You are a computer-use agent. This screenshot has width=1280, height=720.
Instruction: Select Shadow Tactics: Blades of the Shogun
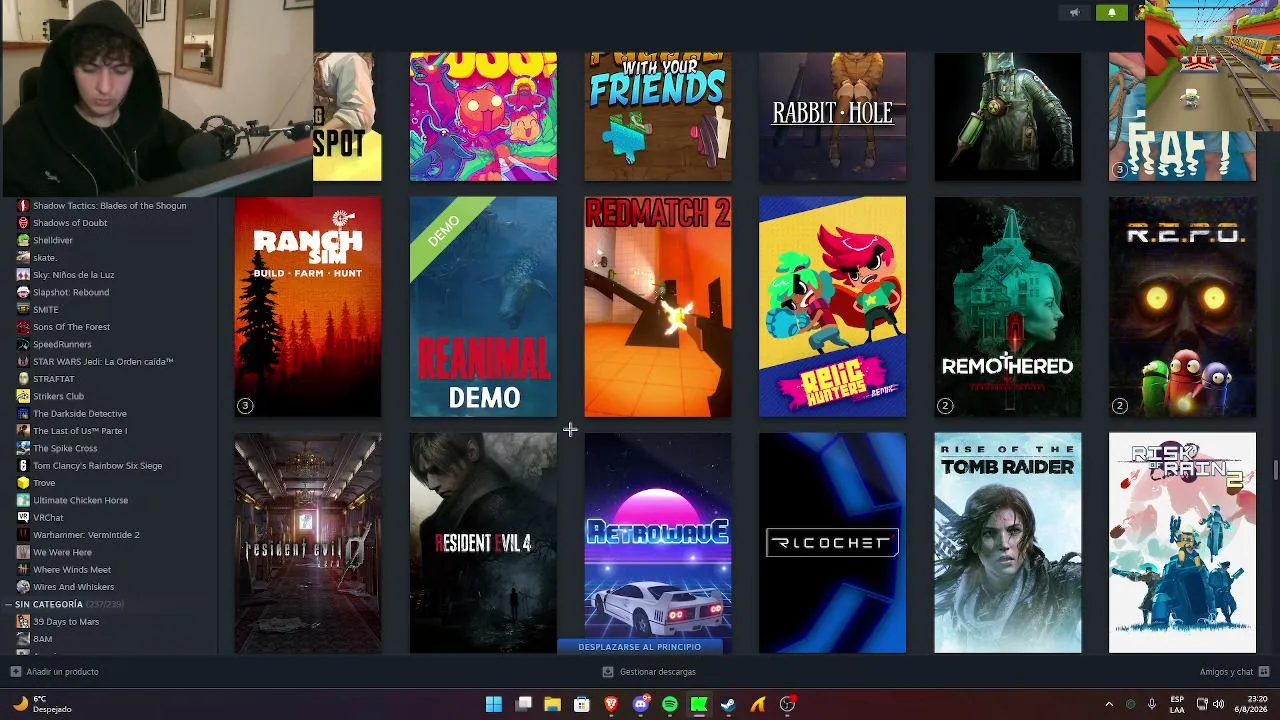(110, 206)
